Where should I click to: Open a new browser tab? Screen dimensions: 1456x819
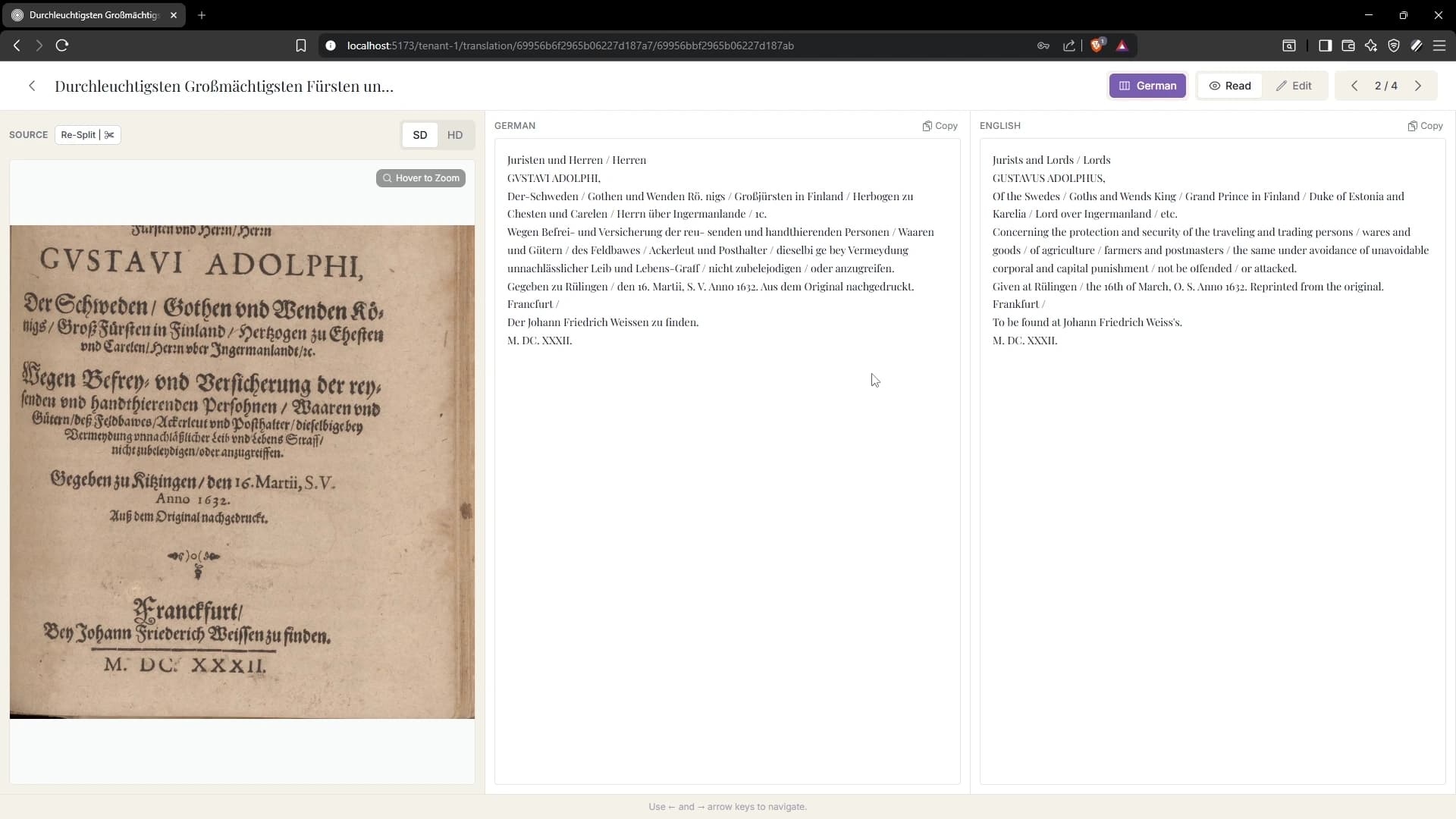click(x=201, y=15)
